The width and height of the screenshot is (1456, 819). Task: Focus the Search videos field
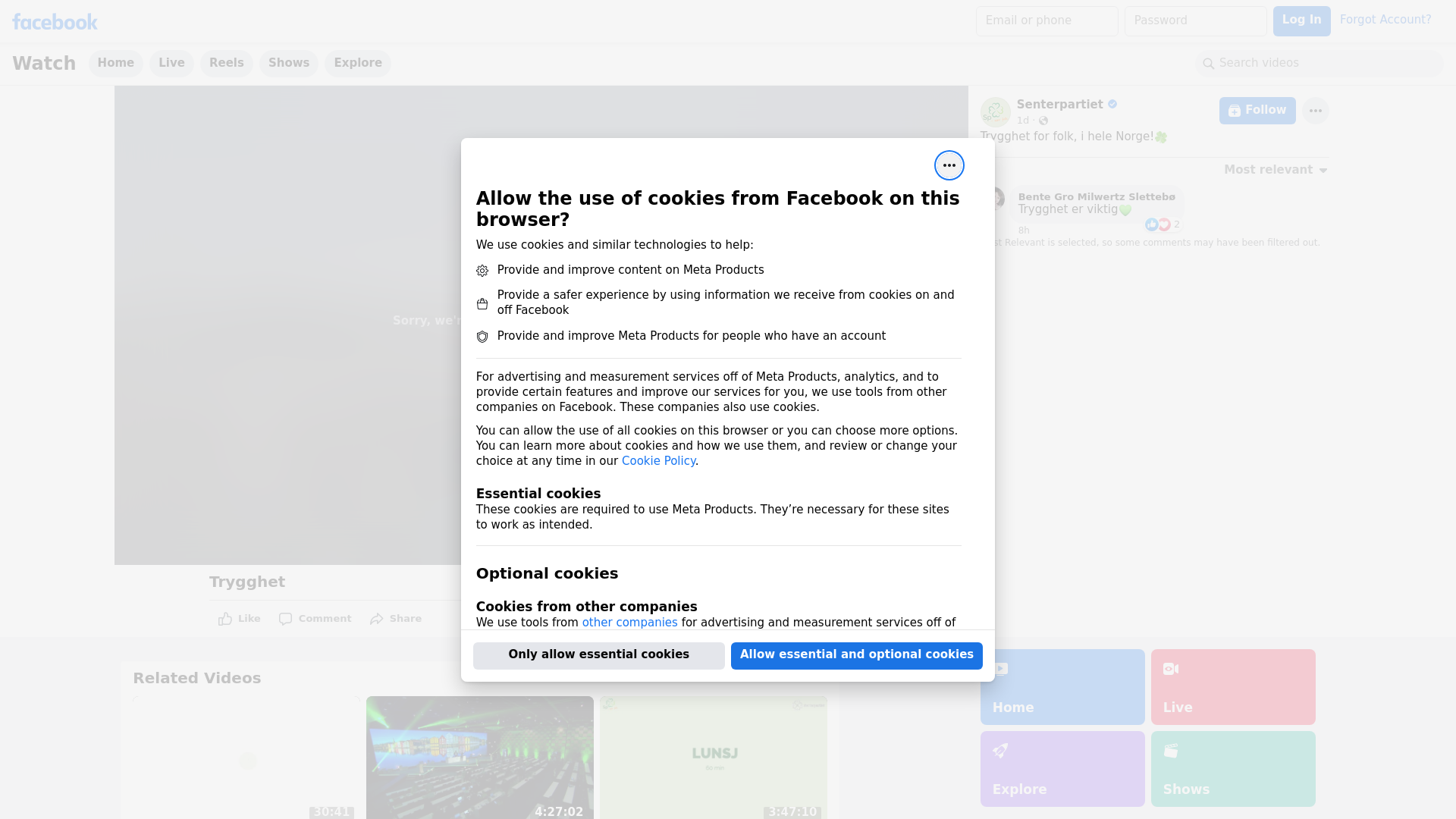click(1319, 64)
